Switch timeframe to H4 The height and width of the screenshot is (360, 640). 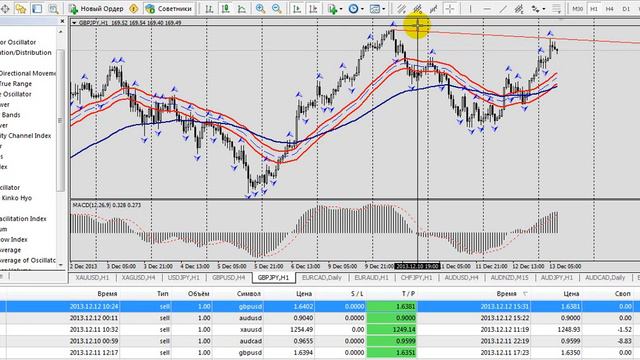pyautogui.click(x=610, y=9)
